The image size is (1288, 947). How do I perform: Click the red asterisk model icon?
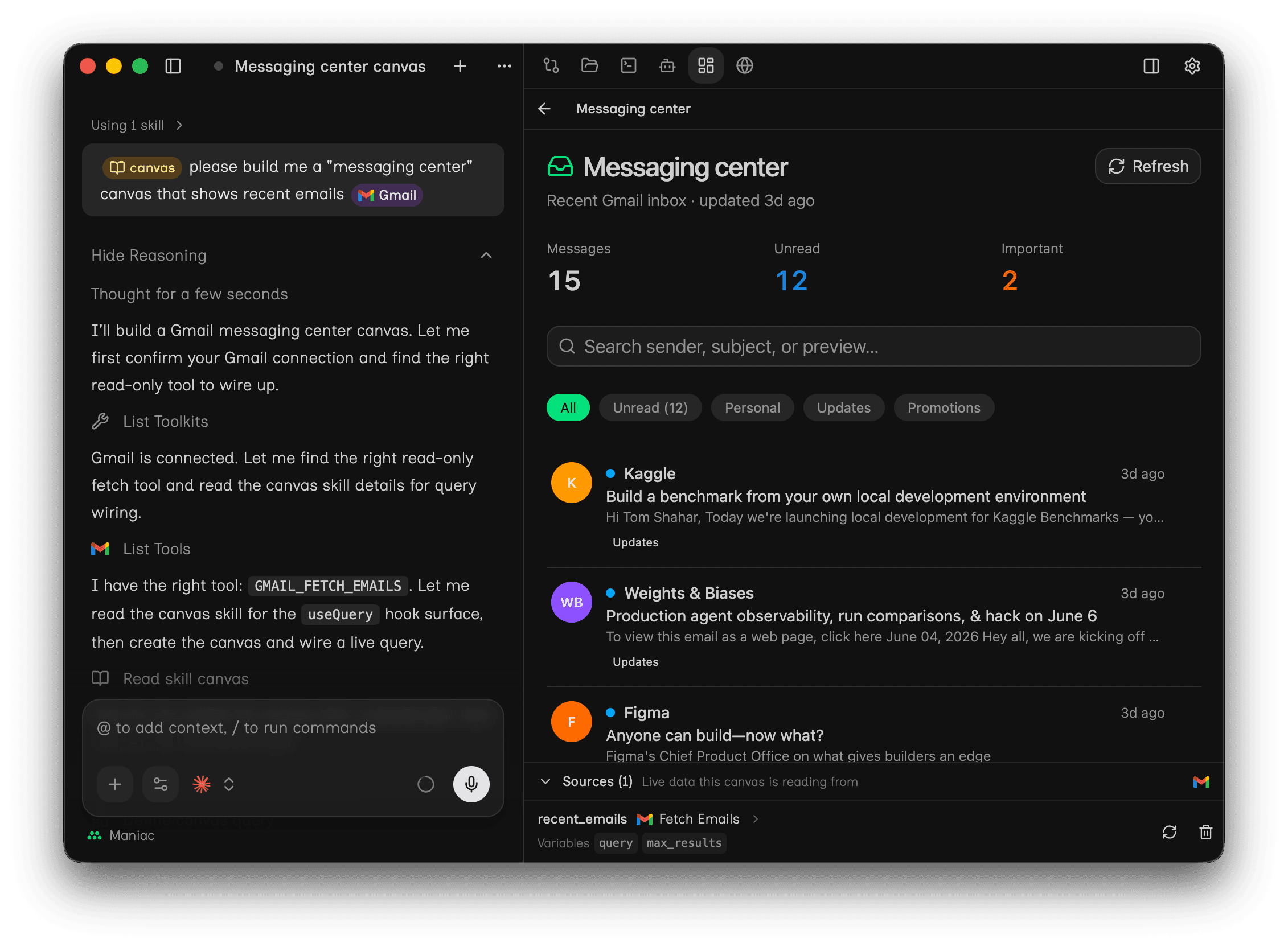[202, 784]
